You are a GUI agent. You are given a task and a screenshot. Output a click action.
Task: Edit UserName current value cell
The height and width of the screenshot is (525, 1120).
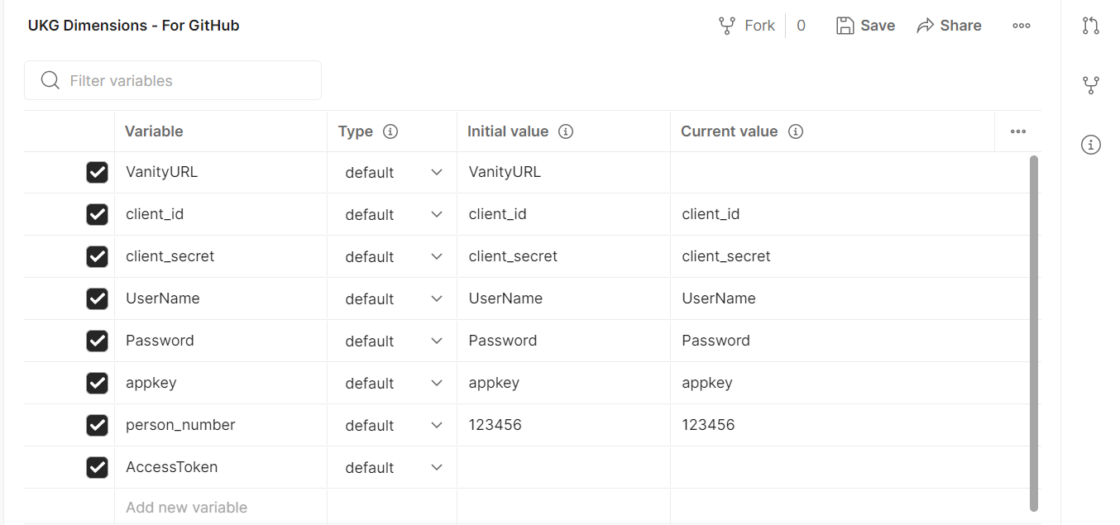point(850,299)
